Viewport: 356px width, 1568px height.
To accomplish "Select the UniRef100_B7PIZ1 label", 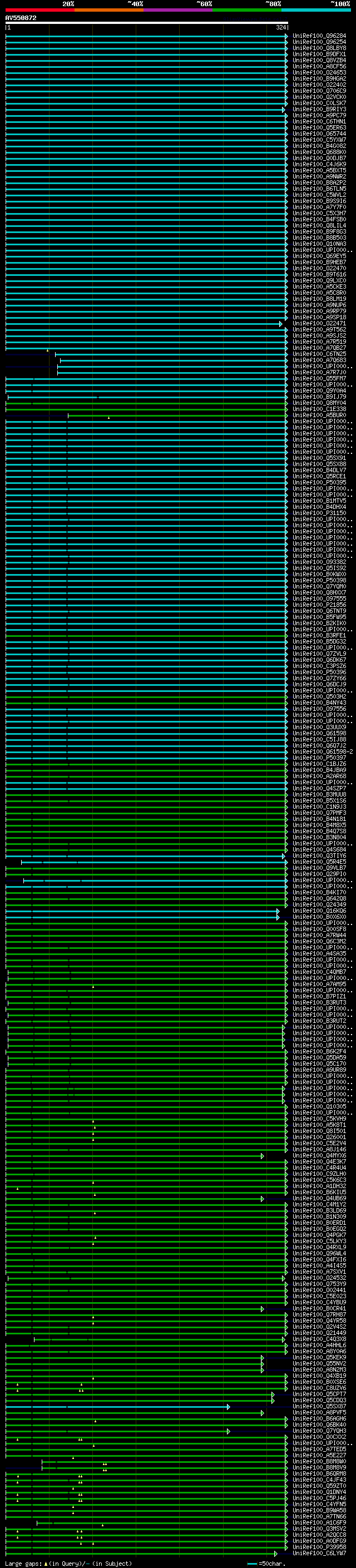I will (x=319, y=996).
